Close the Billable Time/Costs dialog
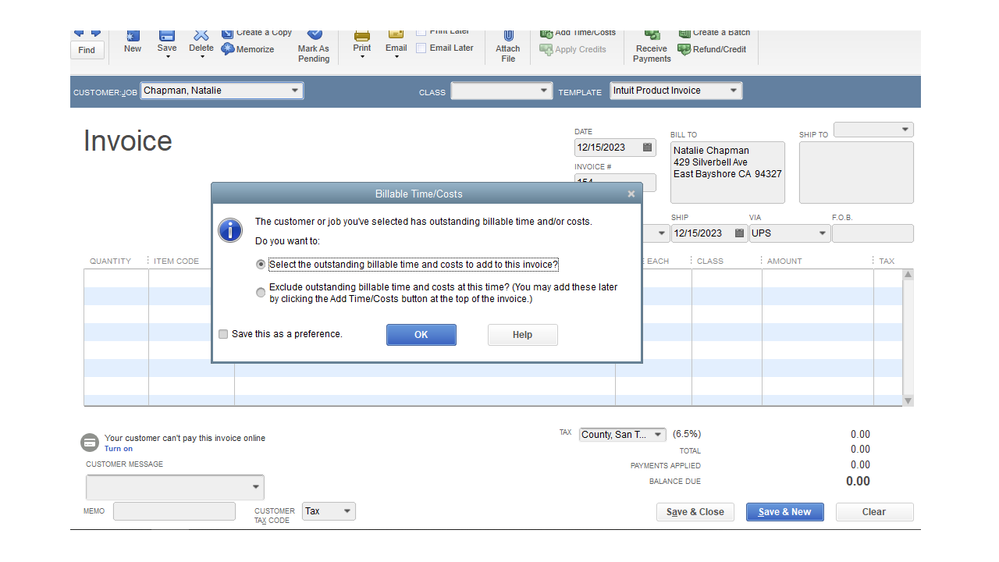The image size is (999, 562). [631, 194]
